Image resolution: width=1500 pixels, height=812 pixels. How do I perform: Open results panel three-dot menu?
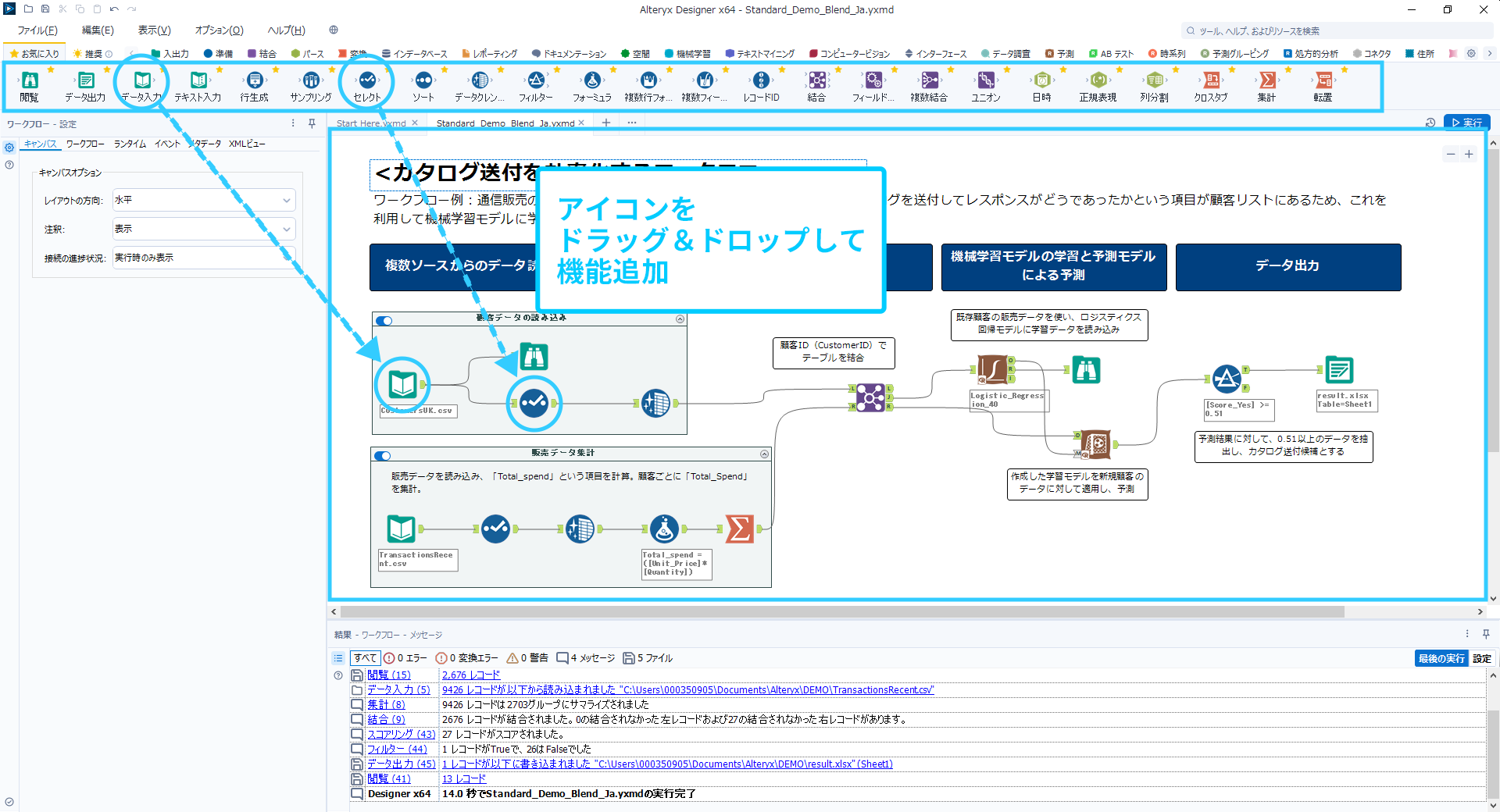pyautogui.click(x=1466, y=634)
